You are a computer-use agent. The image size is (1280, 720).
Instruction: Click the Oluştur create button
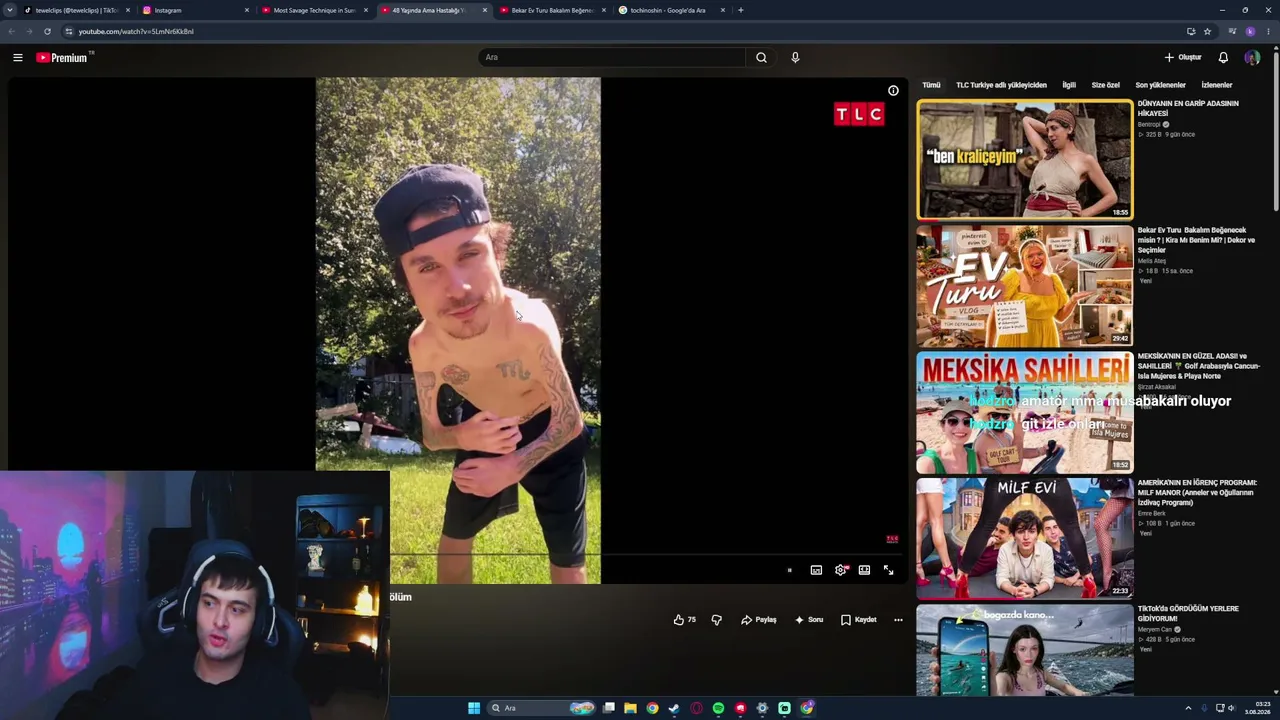[x=1183, y=58]
